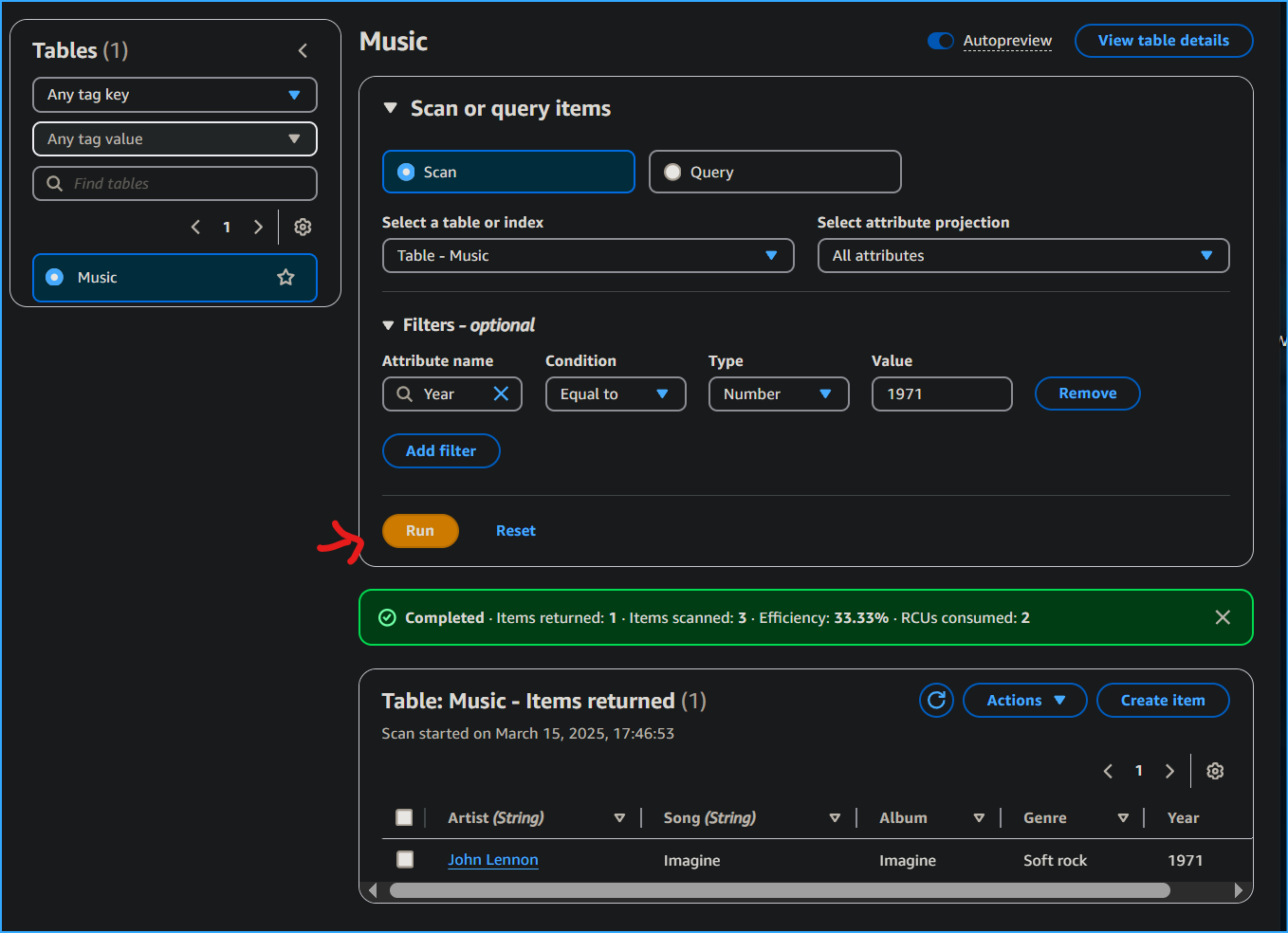Expand the Select attribute projection dropdown
Viewport: 1288px width, 933px height.
1022,256
